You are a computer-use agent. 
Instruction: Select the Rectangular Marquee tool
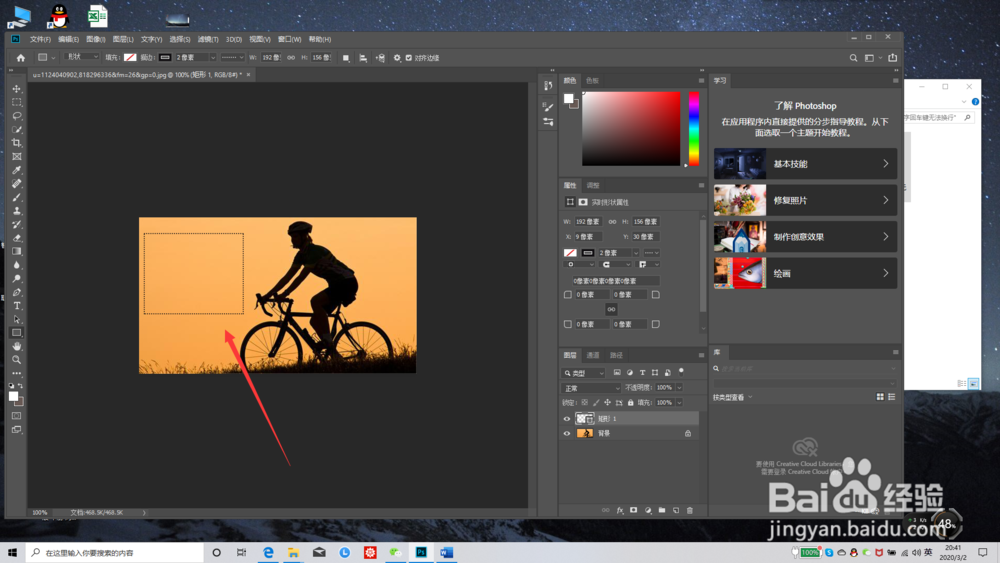tap(17, 102)
